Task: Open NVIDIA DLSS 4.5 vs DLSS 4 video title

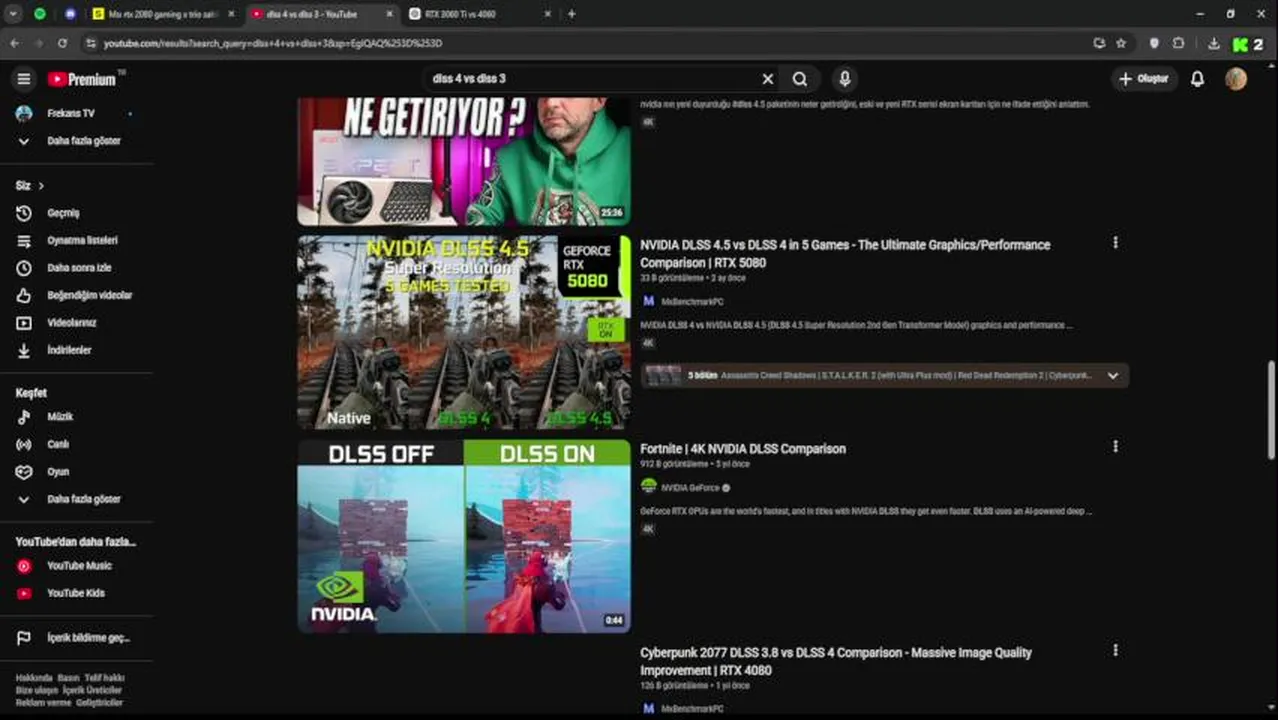Action: tap(845, 254)
